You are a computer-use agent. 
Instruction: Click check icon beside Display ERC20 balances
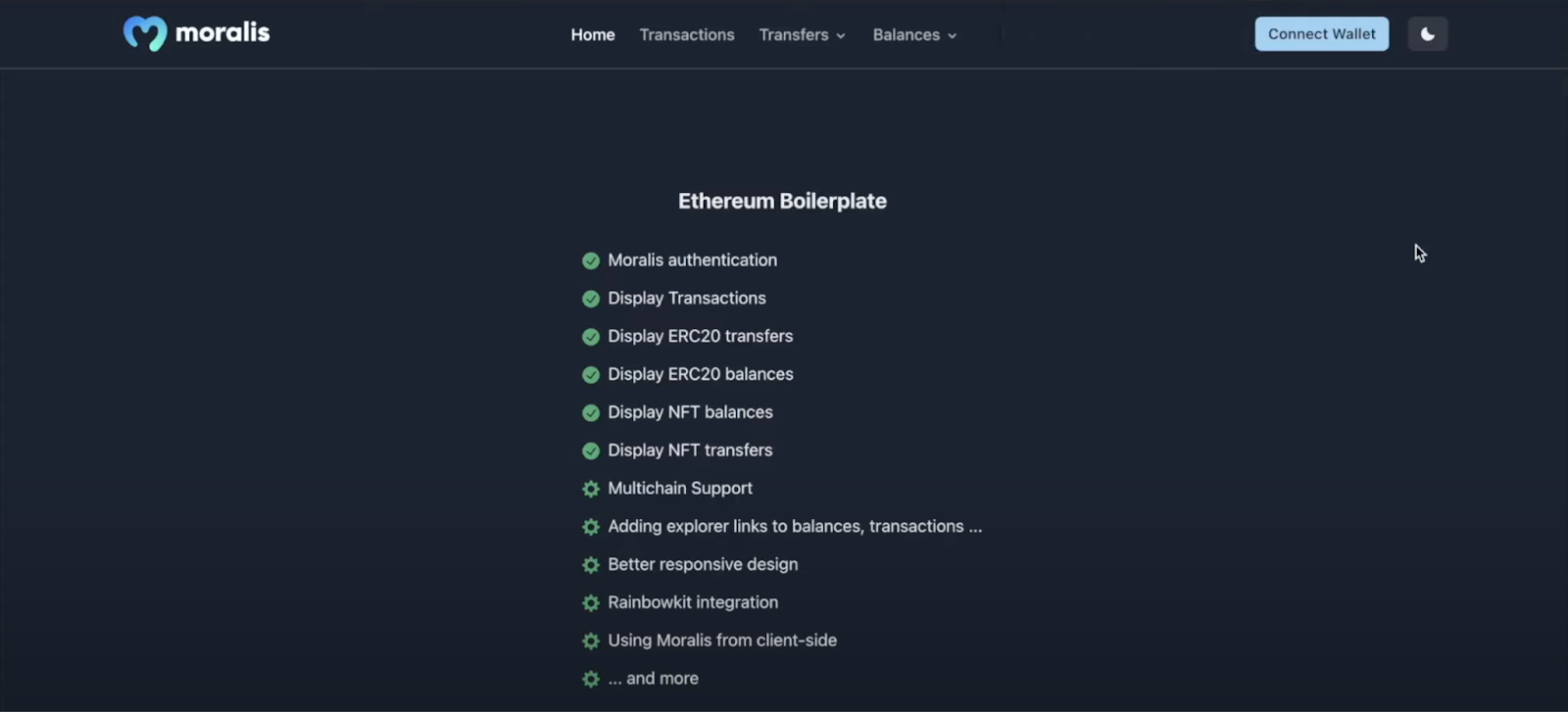click(x=591, y=375)
